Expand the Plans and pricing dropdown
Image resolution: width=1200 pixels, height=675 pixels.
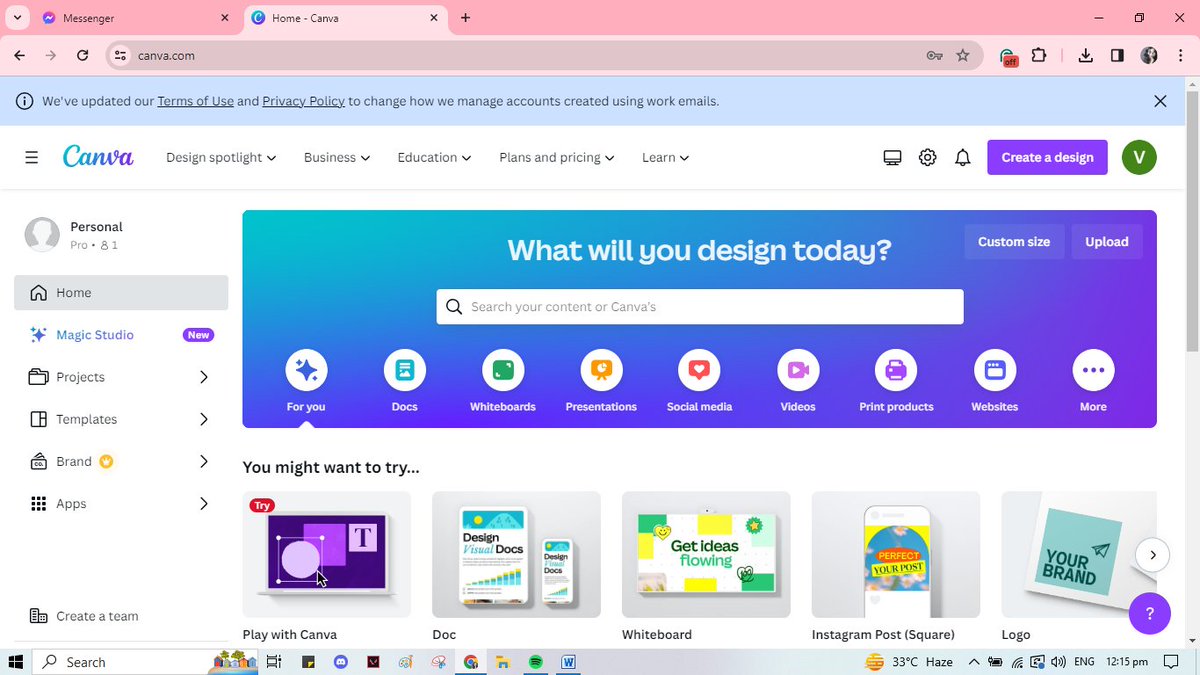coord(557,157)
